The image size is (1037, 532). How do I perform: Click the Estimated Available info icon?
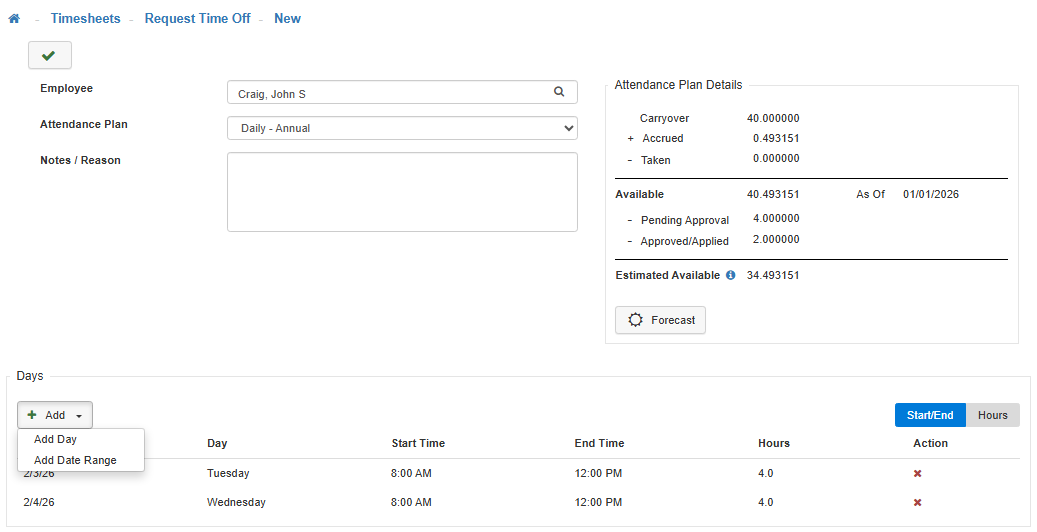(730, 275)
